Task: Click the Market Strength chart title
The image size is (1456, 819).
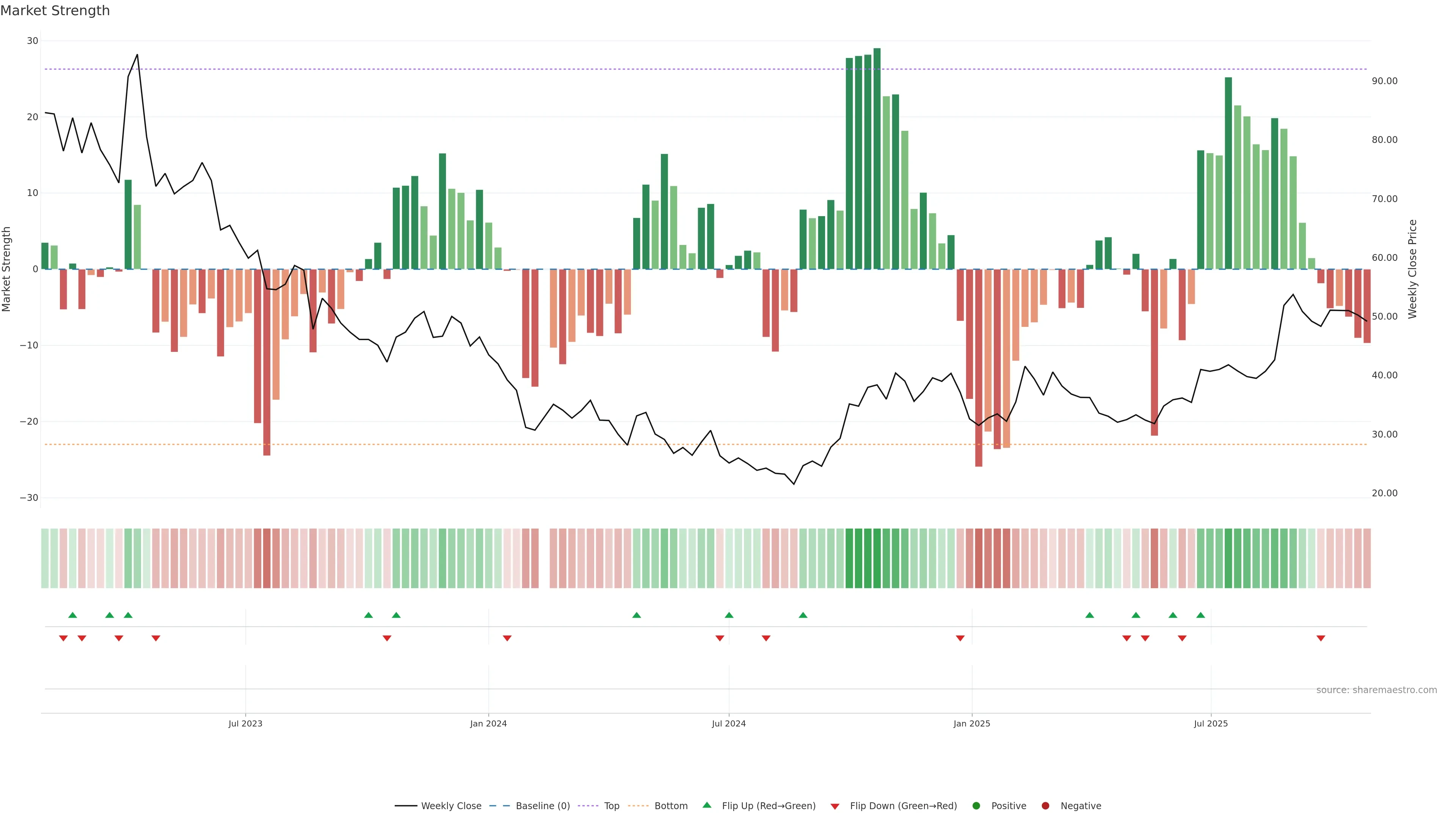Action: [55, 11]
